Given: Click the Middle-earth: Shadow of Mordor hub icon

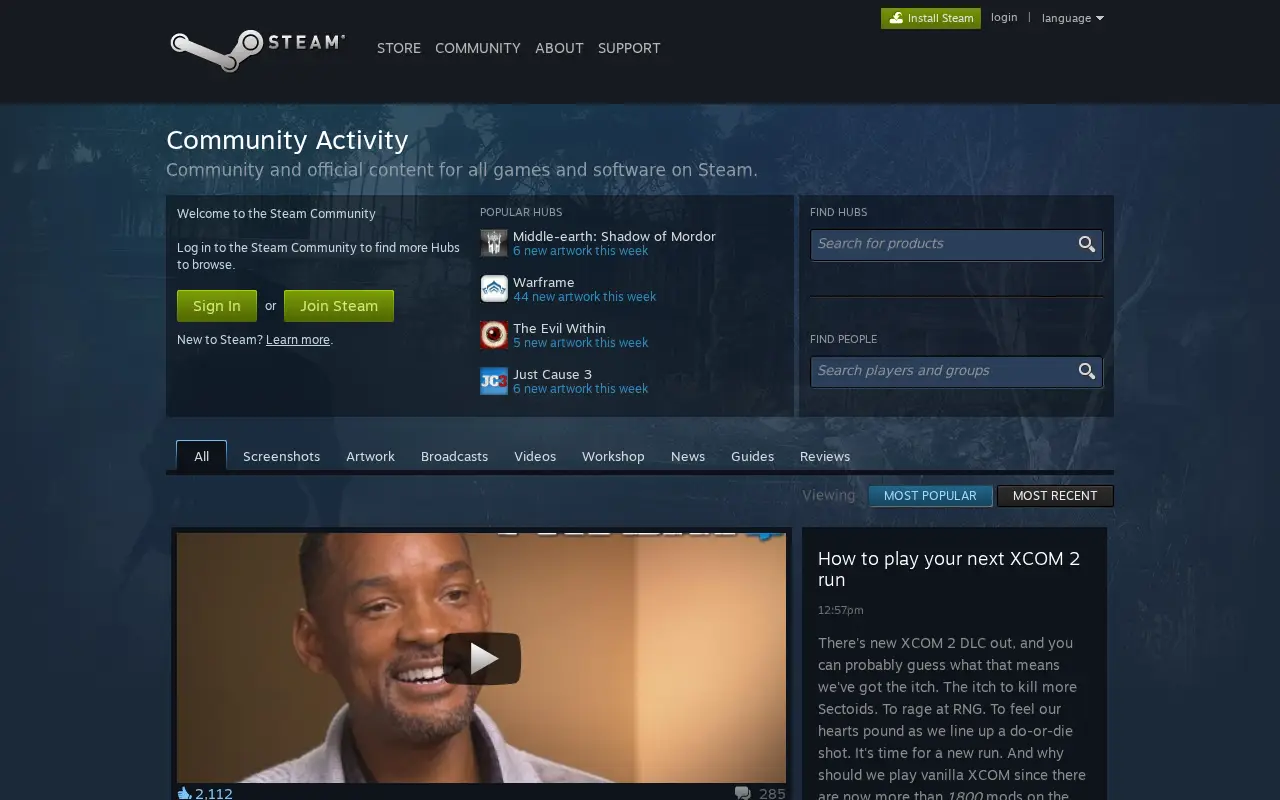Looking at the screenshot, I should pyautogui.click(x=494, y=243).
